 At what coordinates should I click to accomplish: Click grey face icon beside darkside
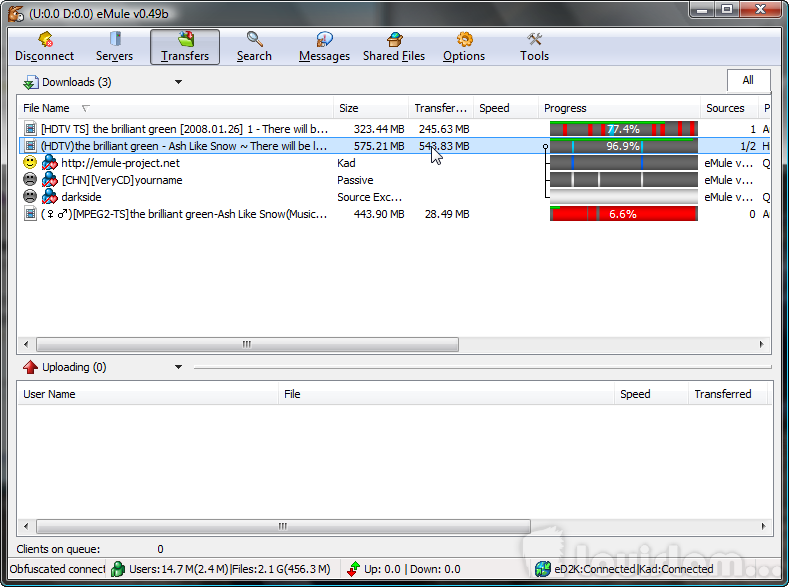(x=30, y=197)
